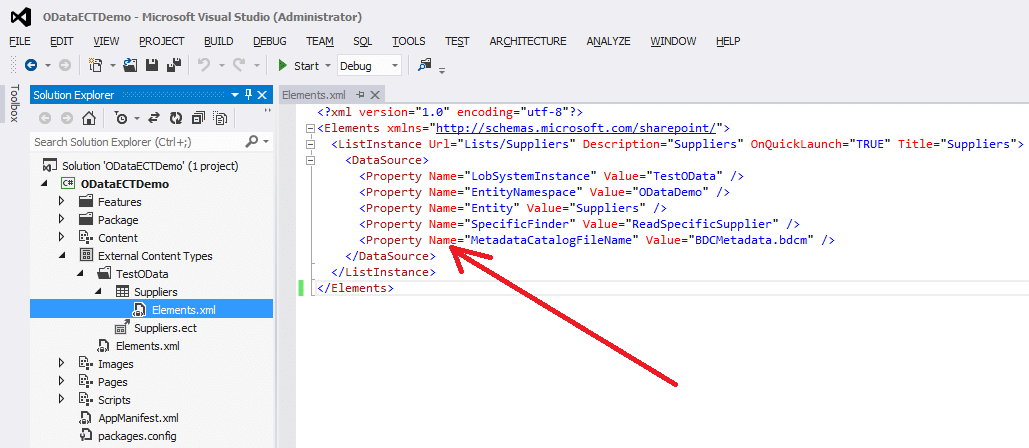Collapse the DataSource XML element outline

(310, 160)
